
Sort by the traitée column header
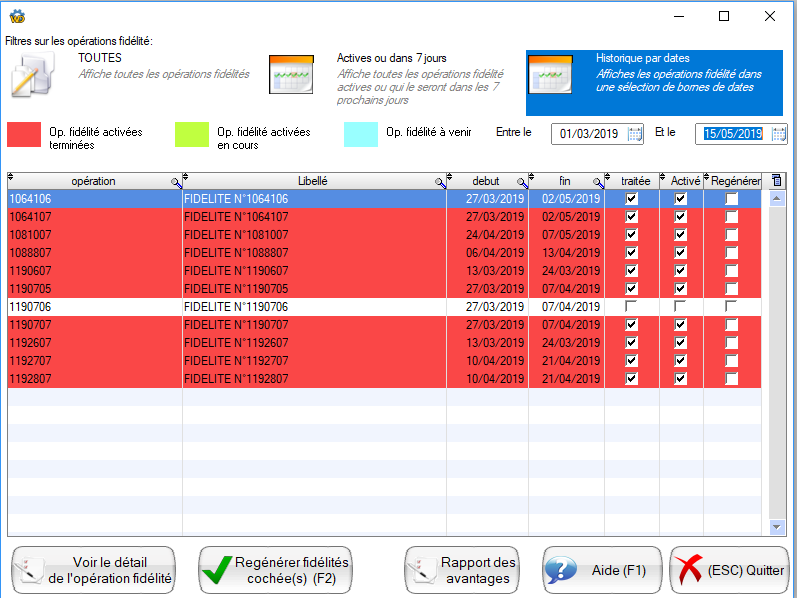pos(634,181)
